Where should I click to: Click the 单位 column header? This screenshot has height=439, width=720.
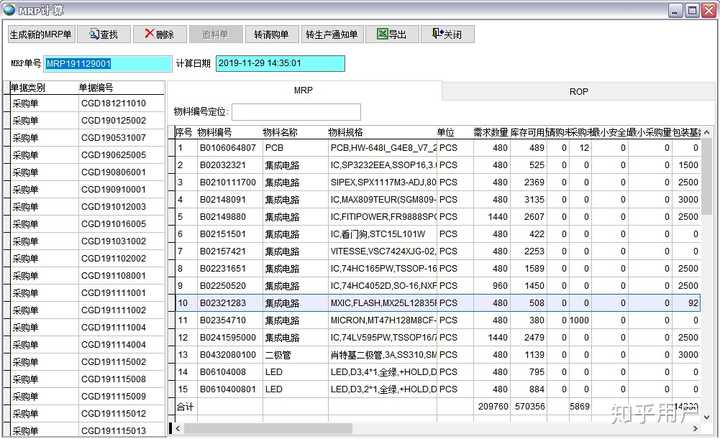click(x=445, y=133)
